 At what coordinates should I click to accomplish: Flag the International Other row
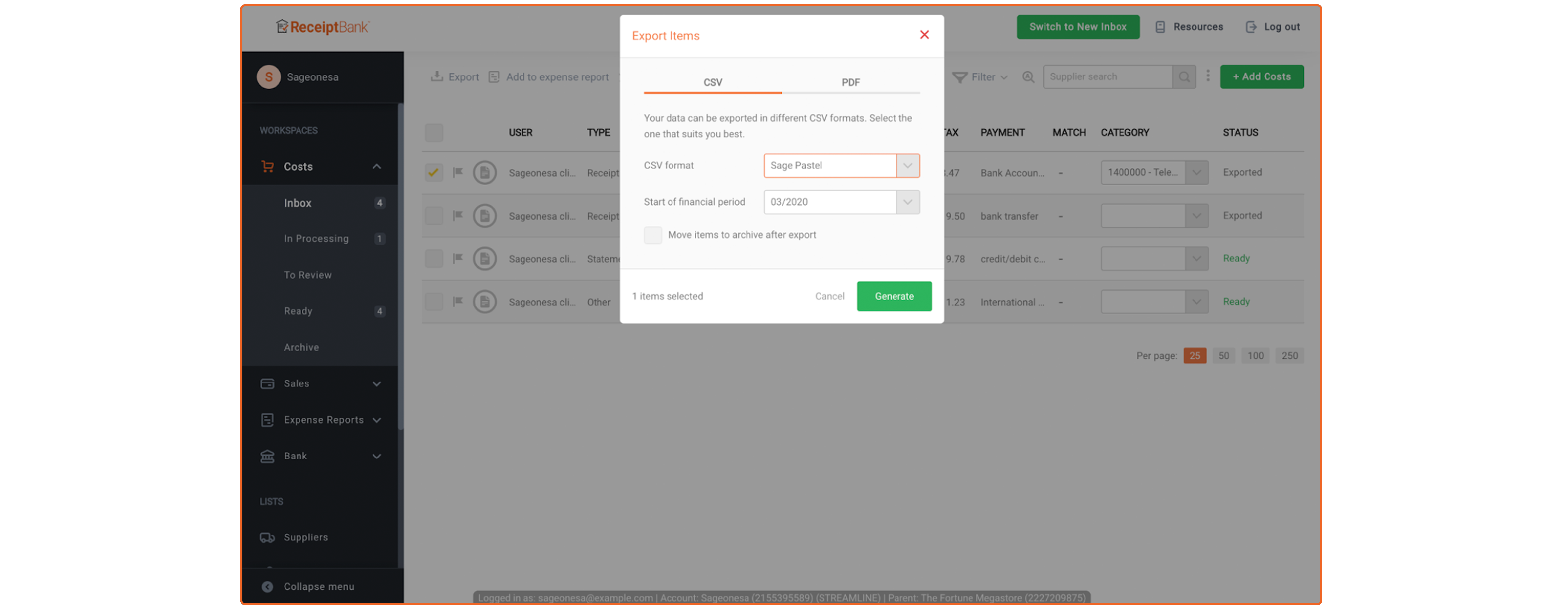point(458,302)
